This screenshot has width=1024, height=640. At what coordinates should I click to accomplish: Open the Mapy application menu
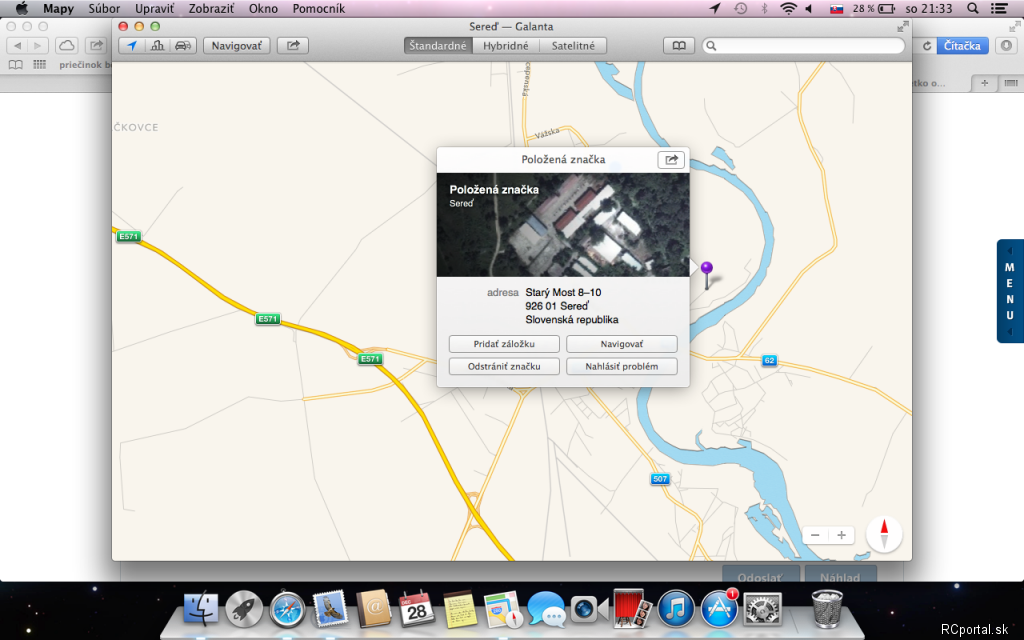point(58,8)
